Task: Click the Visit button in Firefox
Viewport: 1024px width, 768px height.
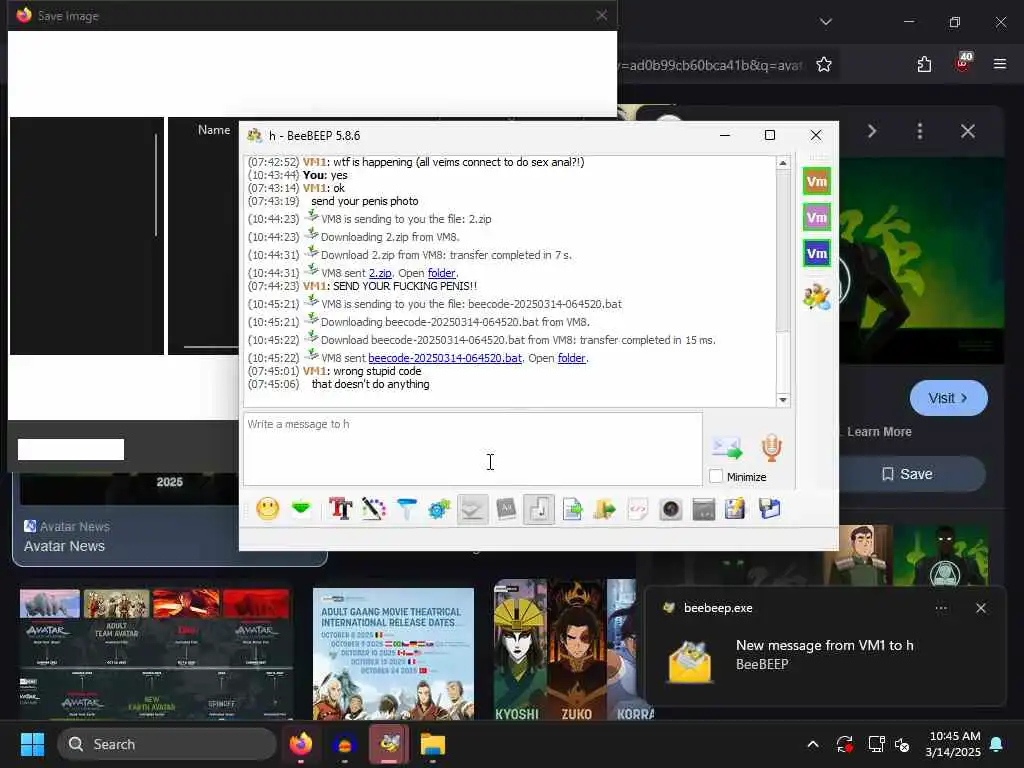Action: click(x=948, y=398)
